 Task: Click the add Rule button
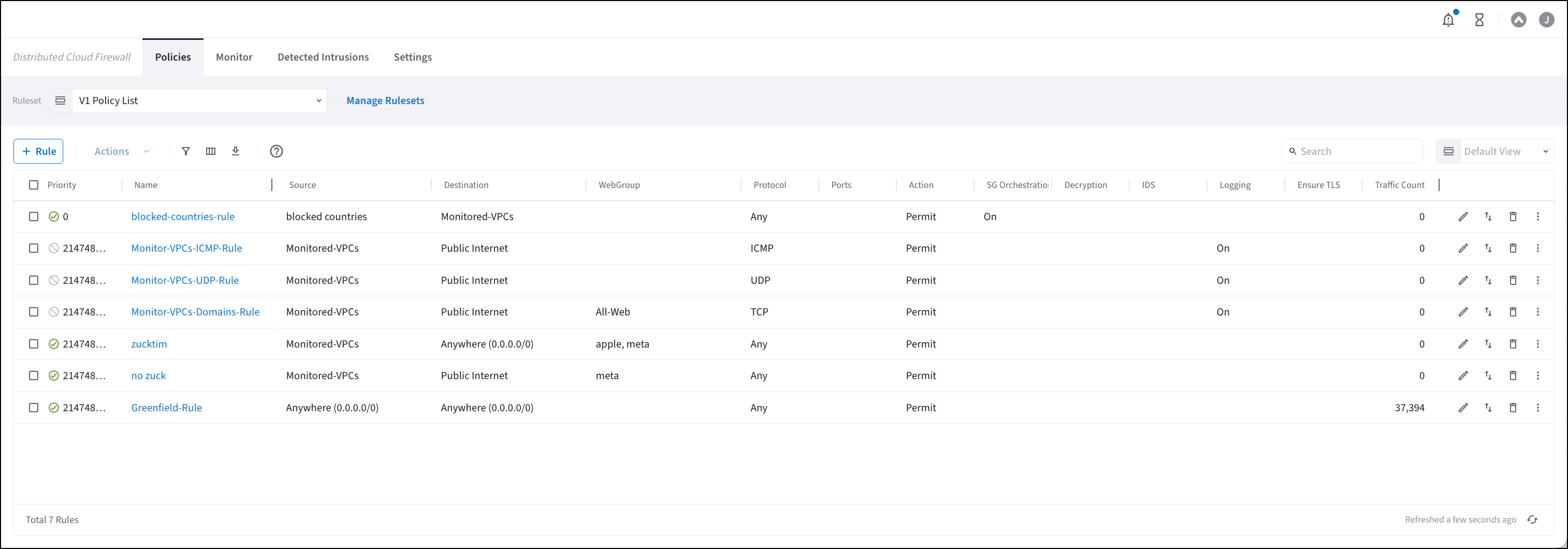38,152
